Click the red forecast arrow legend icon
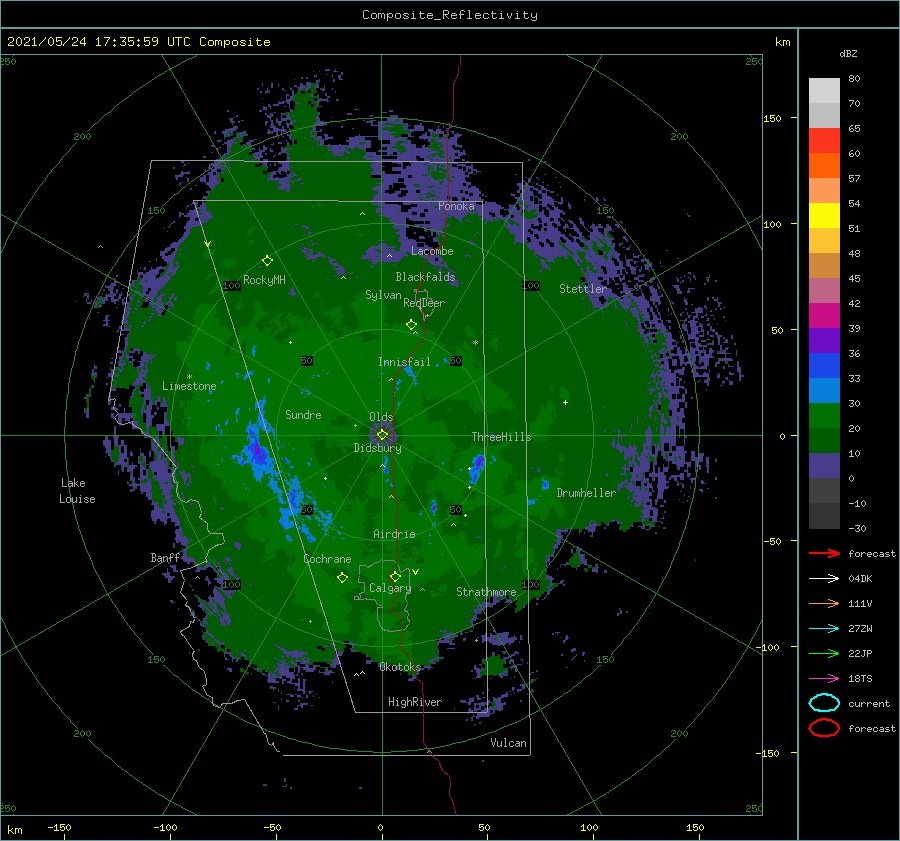The width and height of the screenshot is (900, 841). click(824, 553)
